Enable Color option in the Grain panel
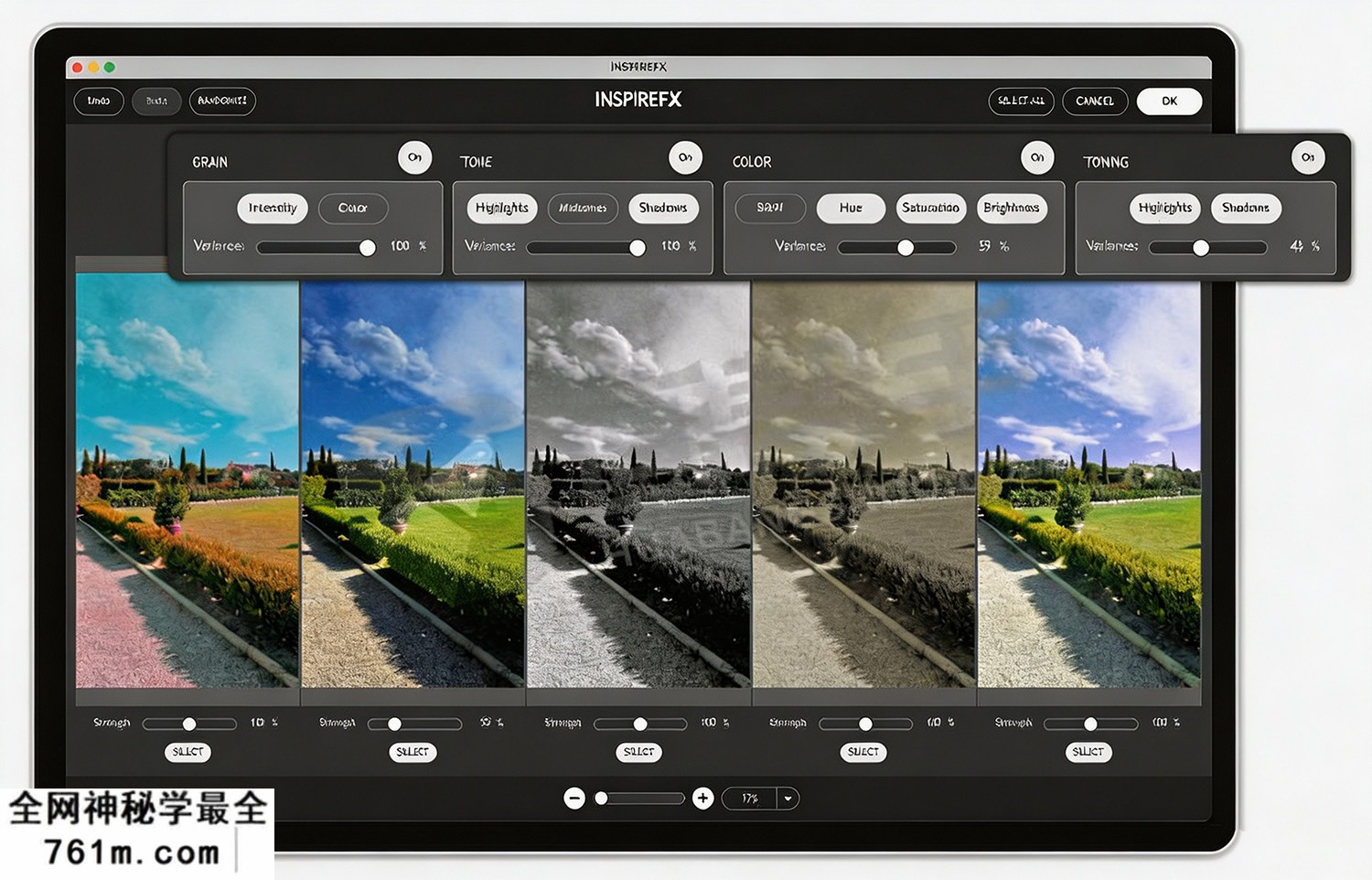The height and width of the screenshot is (880, 1372). (x=353, y=209)
